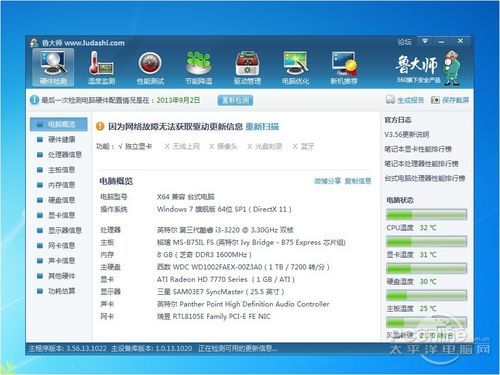
Task: Click the graphics value ATI Radeon HD 7770
Action: coord(226,279)
